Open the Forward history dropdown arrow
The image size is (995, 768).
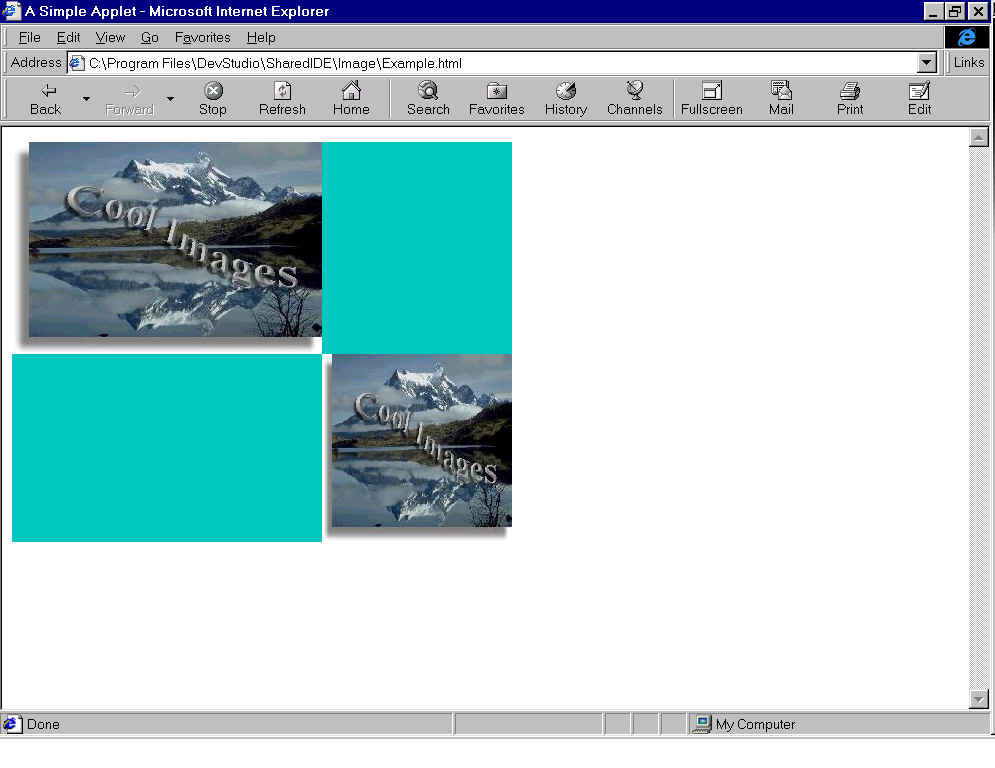pyautogui.click(x=170, y=99)
